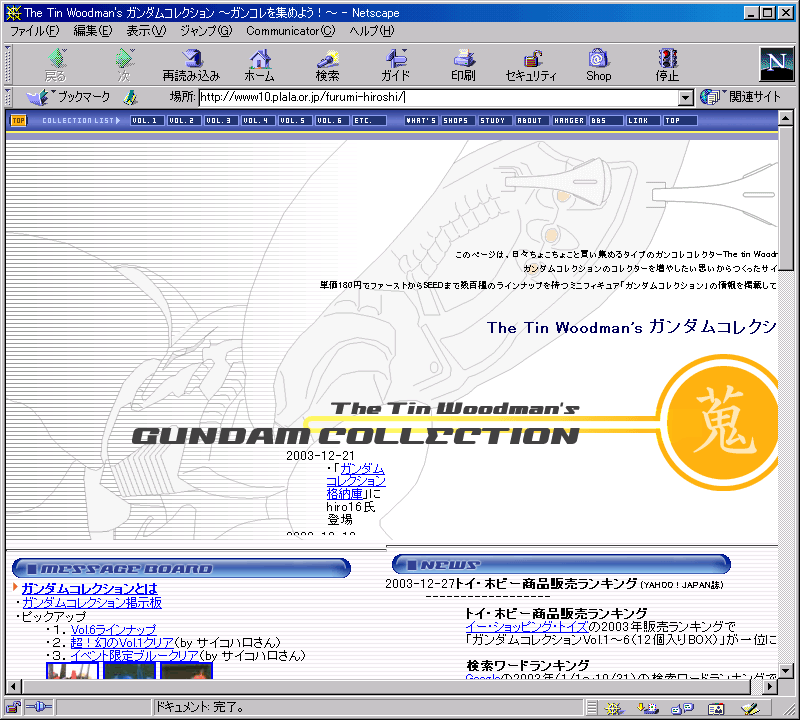Click the WHAT'S nav button

(421, 120)
